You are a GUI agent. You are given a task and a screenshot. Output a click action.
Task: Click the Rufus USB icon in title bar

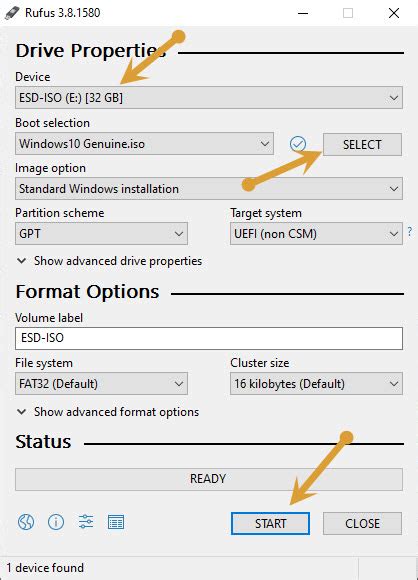pyautogui.click(x=12, y=13)
